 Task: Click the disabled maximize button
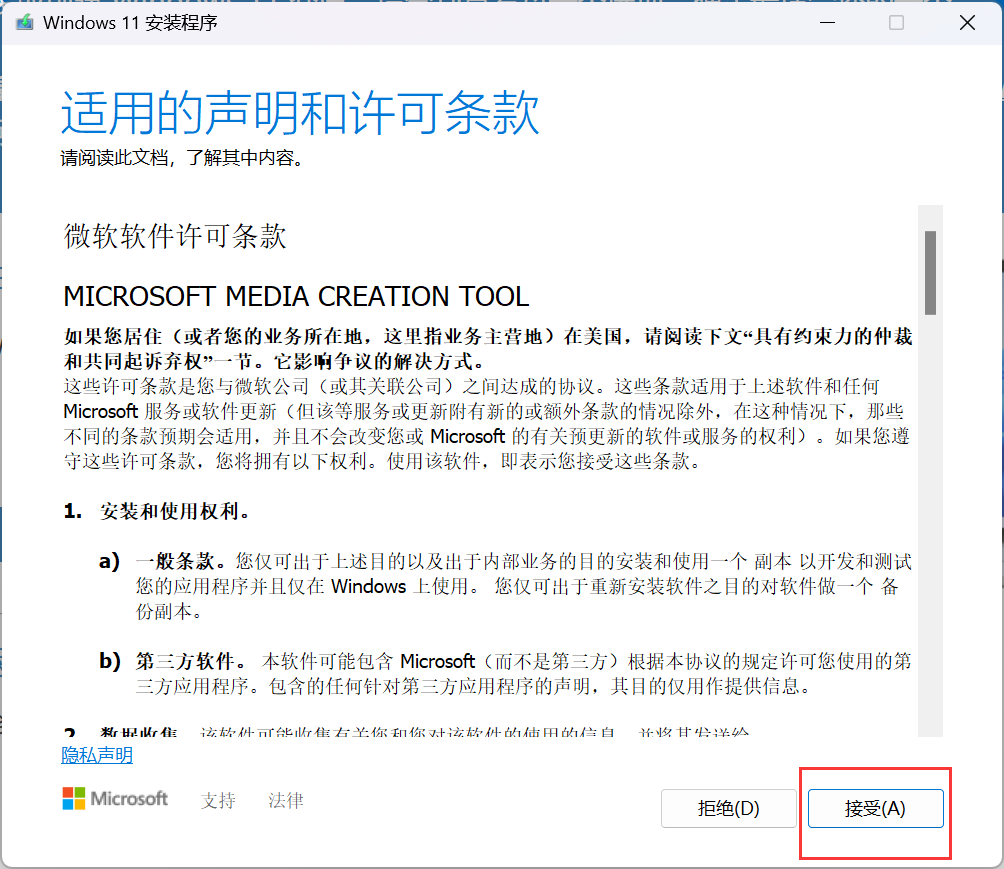[896, 22]
